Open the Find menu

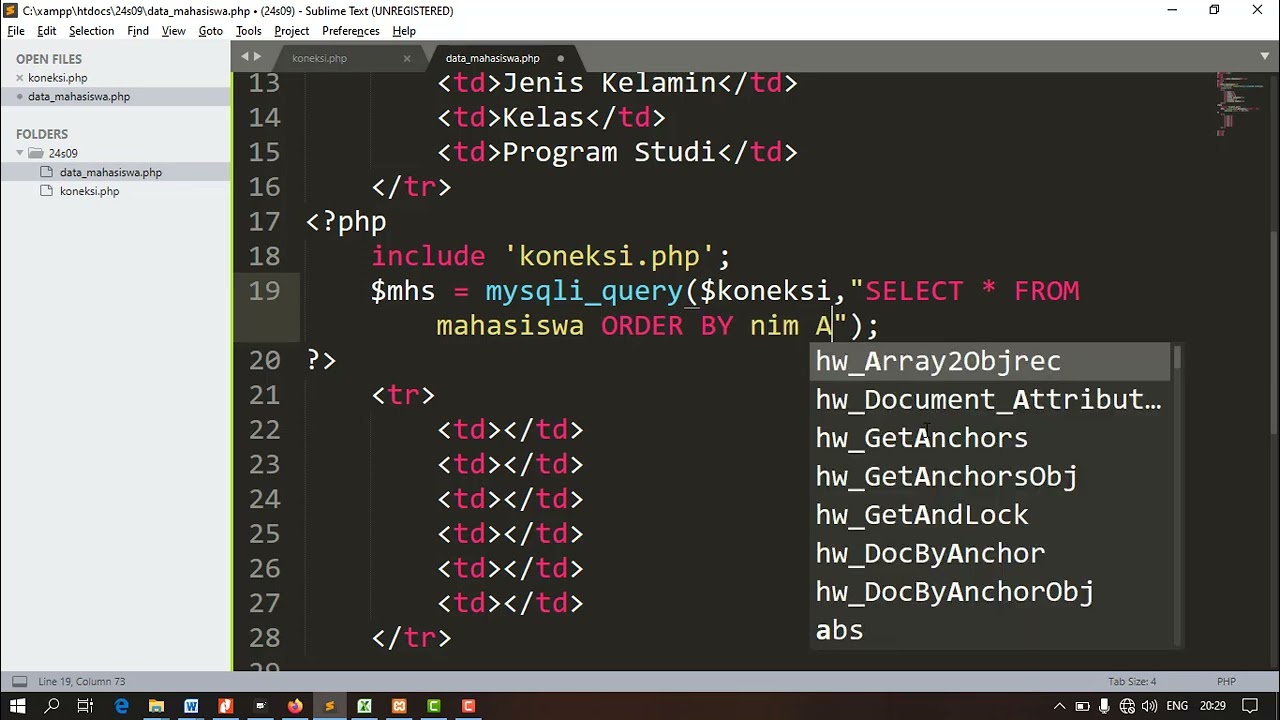138,31
